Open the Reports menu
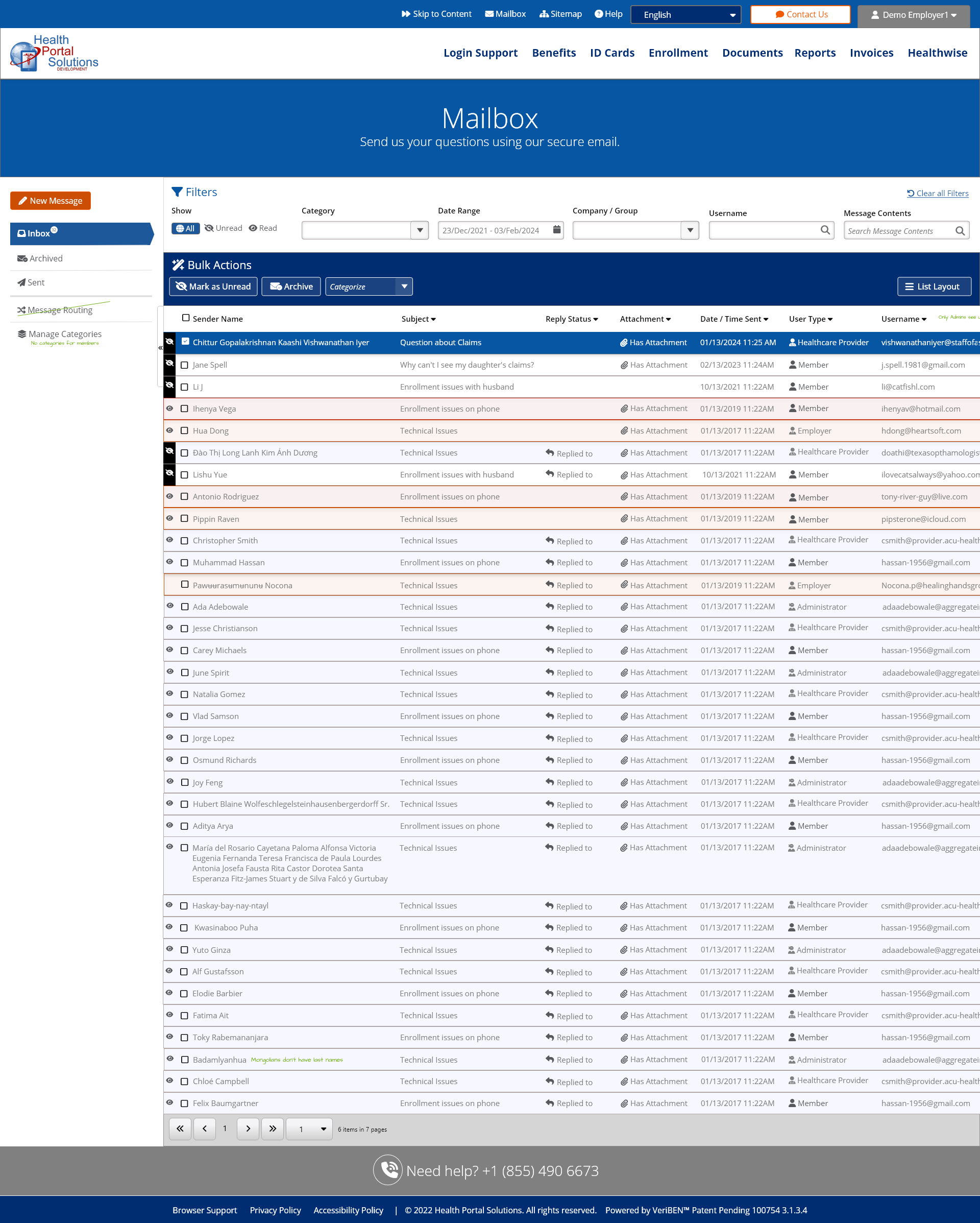Screen dimensions: 980x1223 click(815, 53)
